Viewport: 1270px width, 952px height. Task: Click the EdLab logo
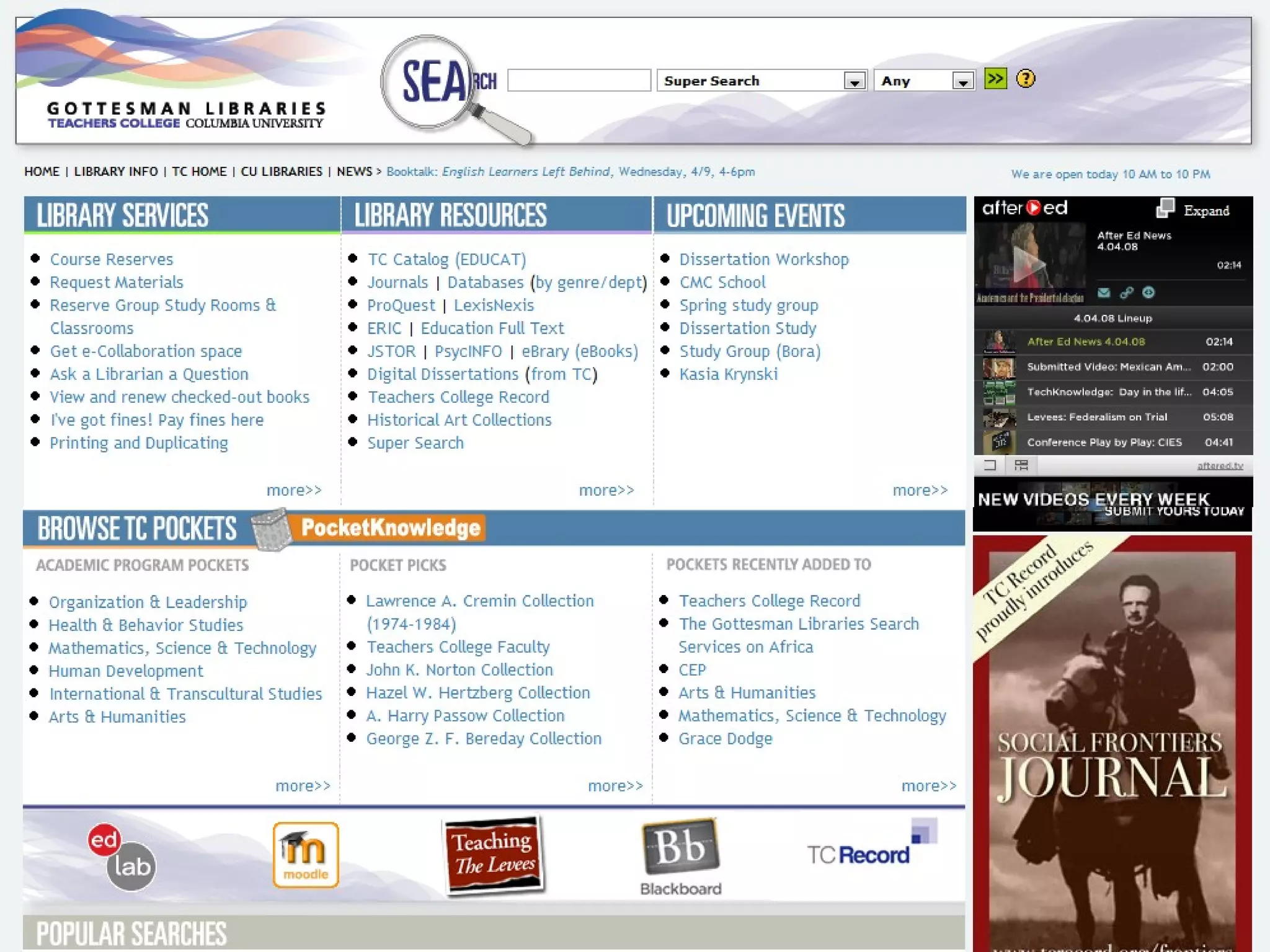point(122,857)
